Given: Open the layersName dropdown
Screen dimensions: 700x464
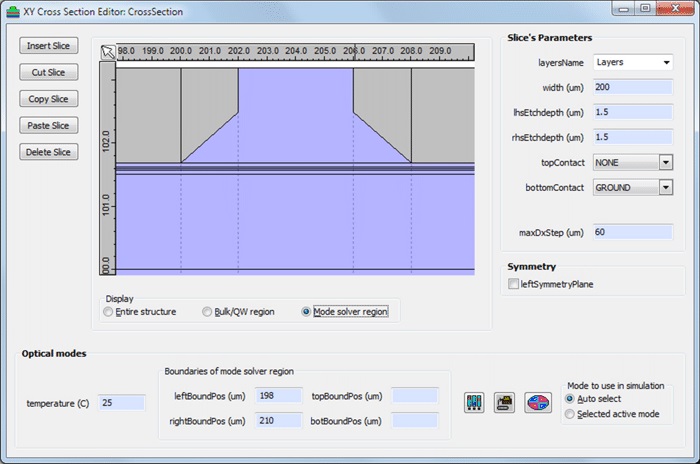Looking at the screenshot, I should [633, 62].
